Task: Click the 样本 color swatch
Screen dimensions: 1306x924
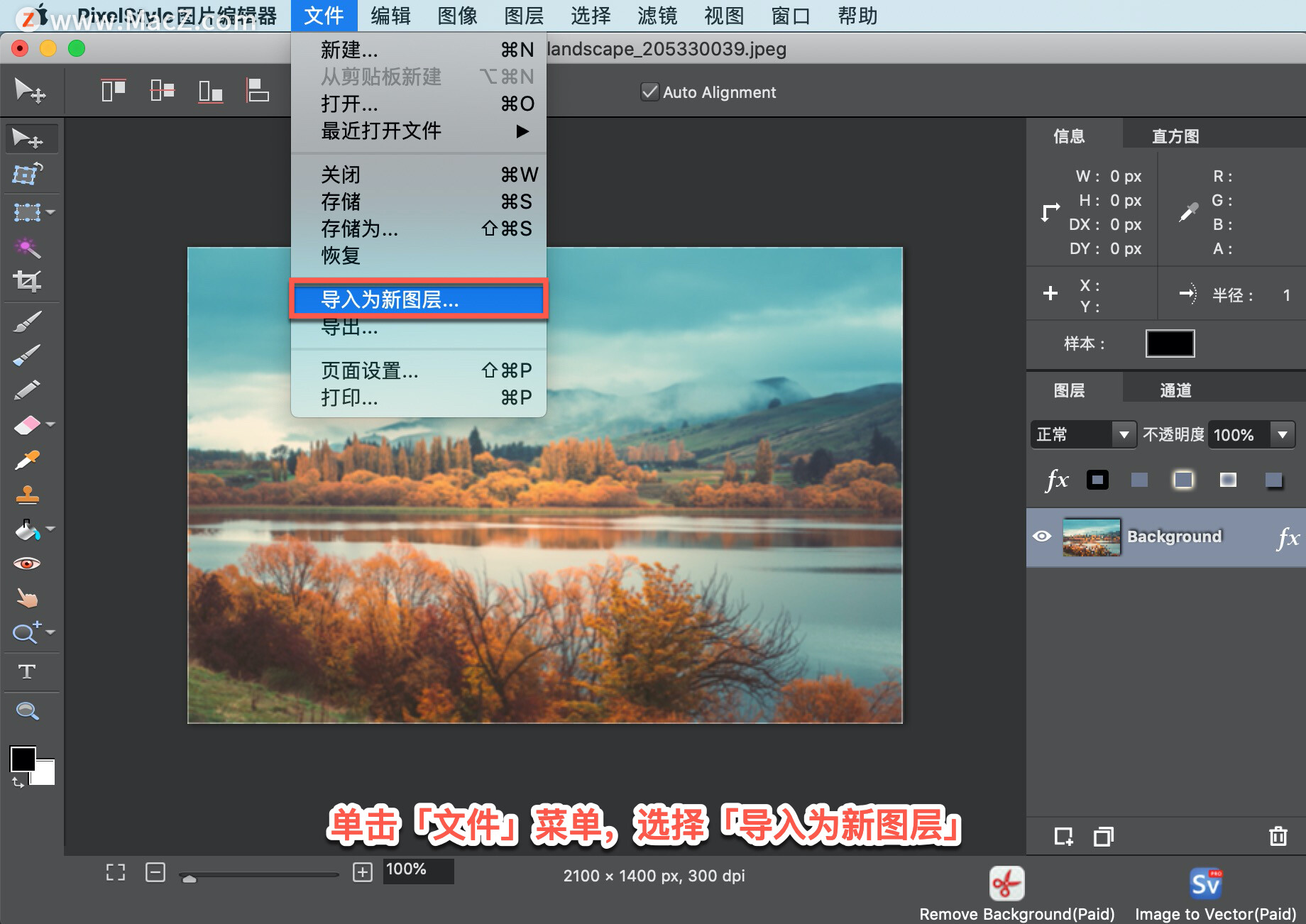Action: click(x=1169, y=343)
